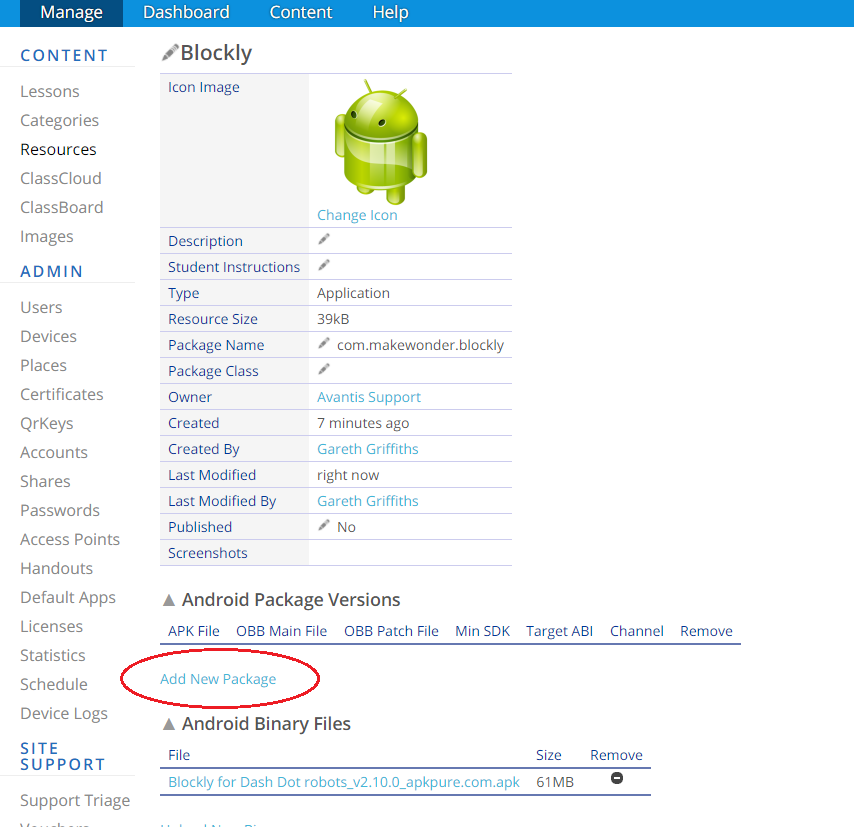Open Devices admin page
854x827 pixels.
point(48,337)
